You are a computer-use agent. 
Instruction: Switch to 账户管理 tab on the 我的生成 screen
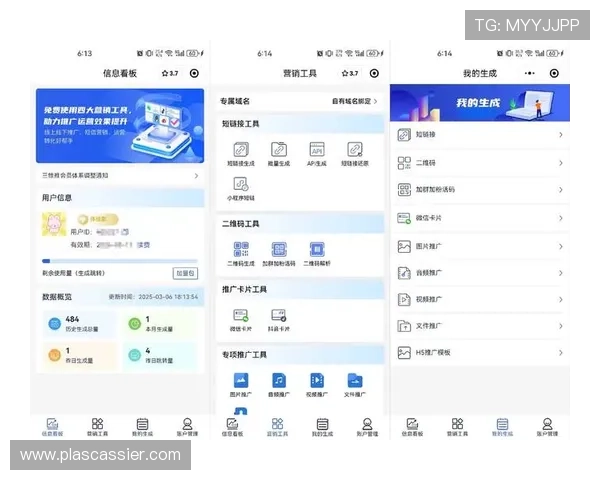tap(547, 427)
